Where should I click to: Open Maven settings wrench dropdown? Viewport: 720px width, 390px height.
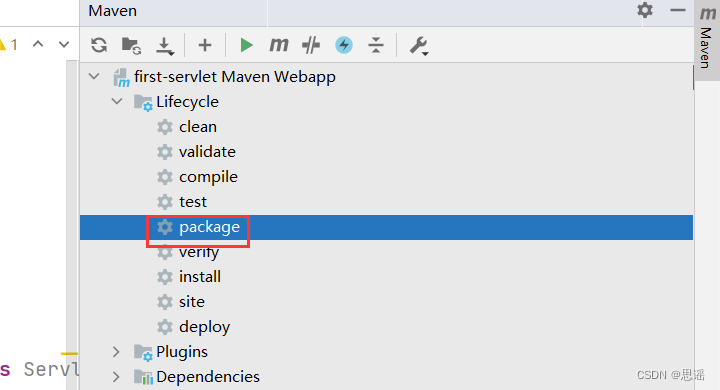pyautogui.click(x=419, y=46)
